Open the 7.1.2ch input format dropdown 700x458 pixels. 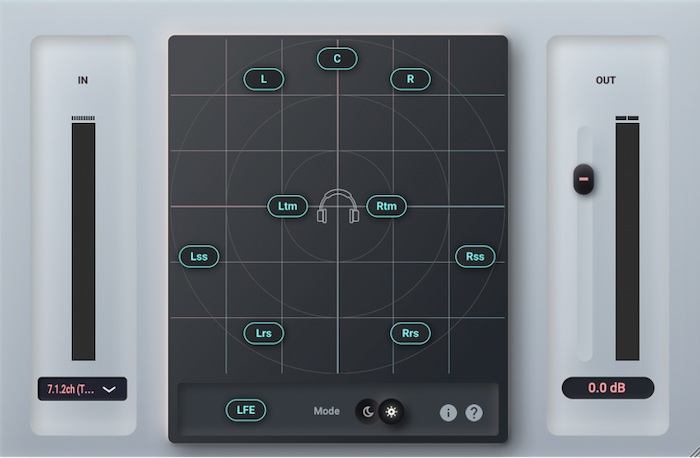(x=83, y=388)
